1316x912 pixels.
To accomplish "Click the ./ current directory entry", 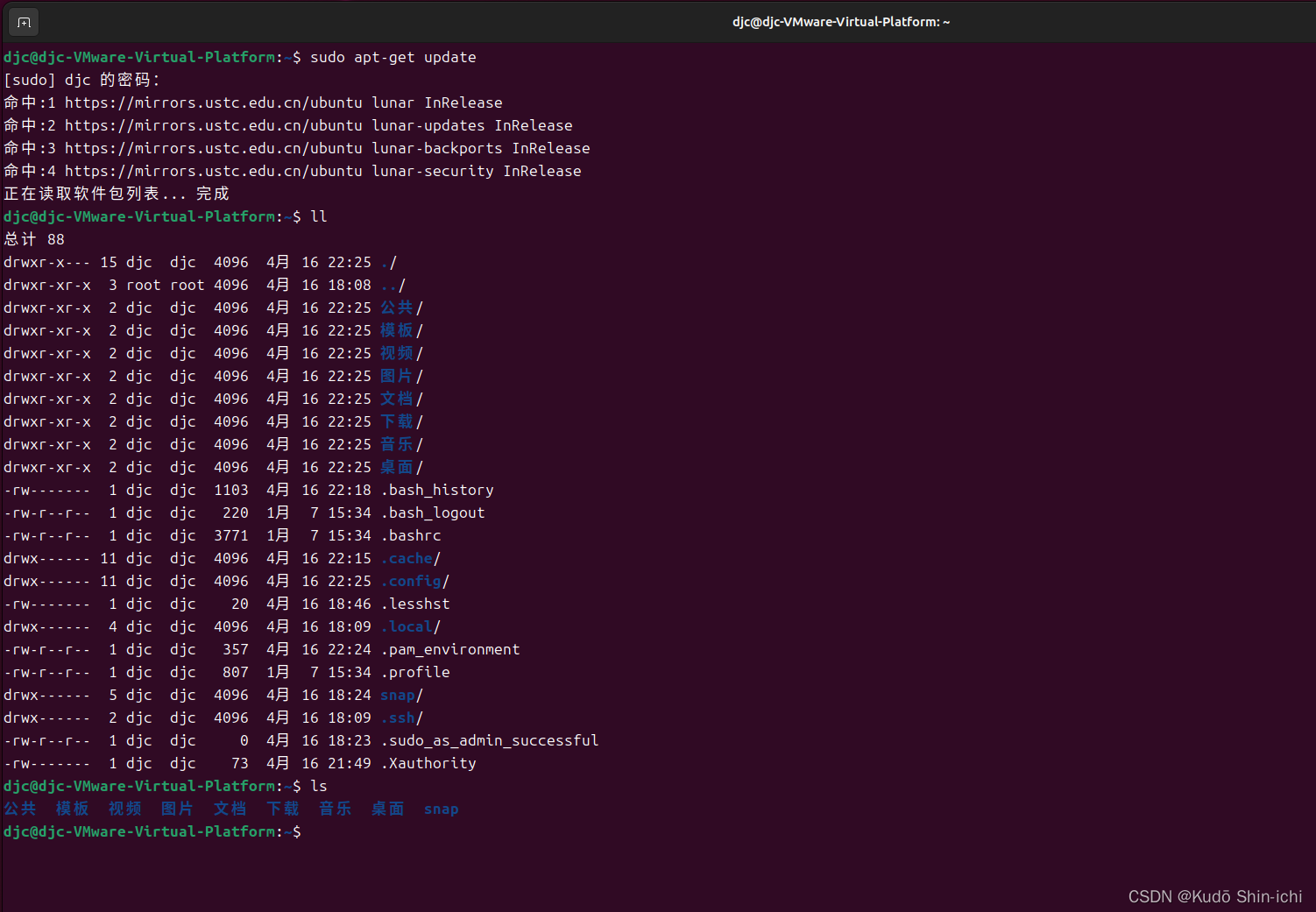I will point(389,262).
